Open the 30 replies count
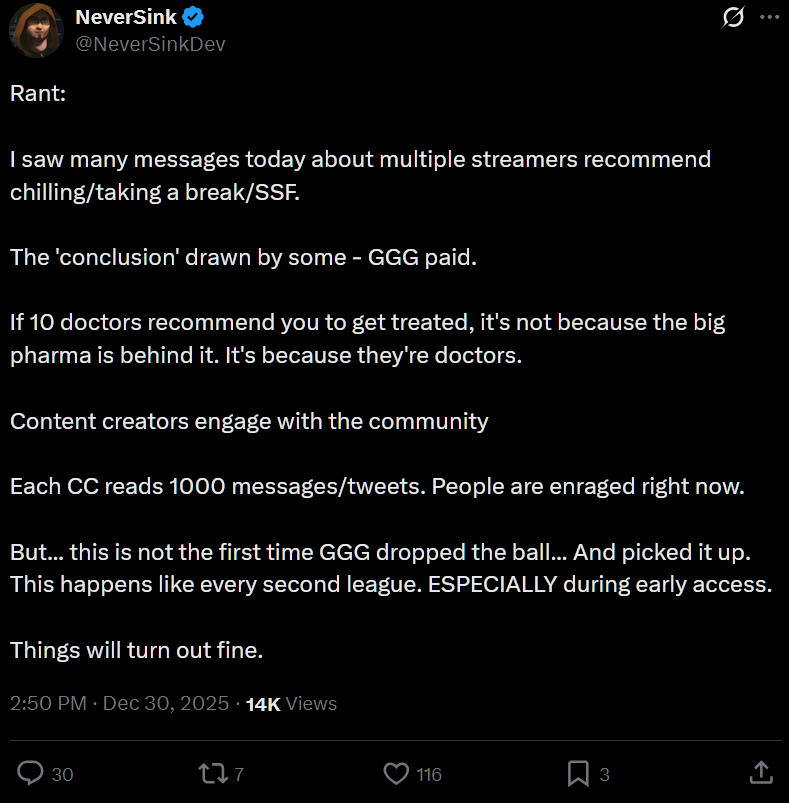This screenshot has width=789, height=803. click(62, 774)
